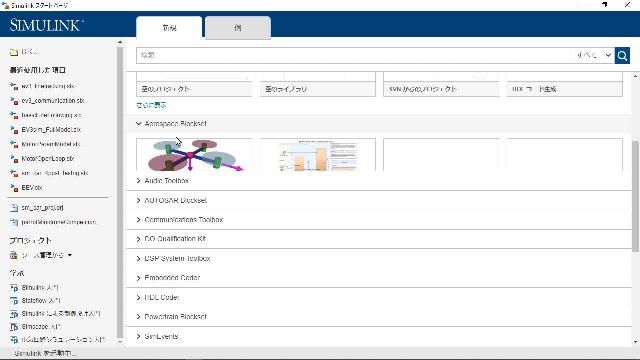Expand the DSP System Toolbox section
Viewport: 640px width, 360px height.
(x=138, y=259)
